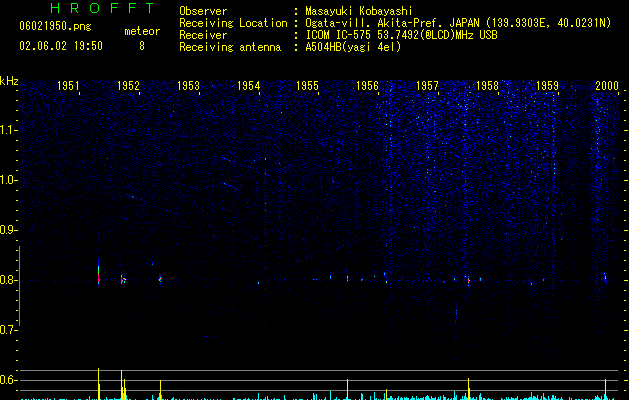
Task: Click observer name Masayuki Kobayashi
Action: [359, 11]
